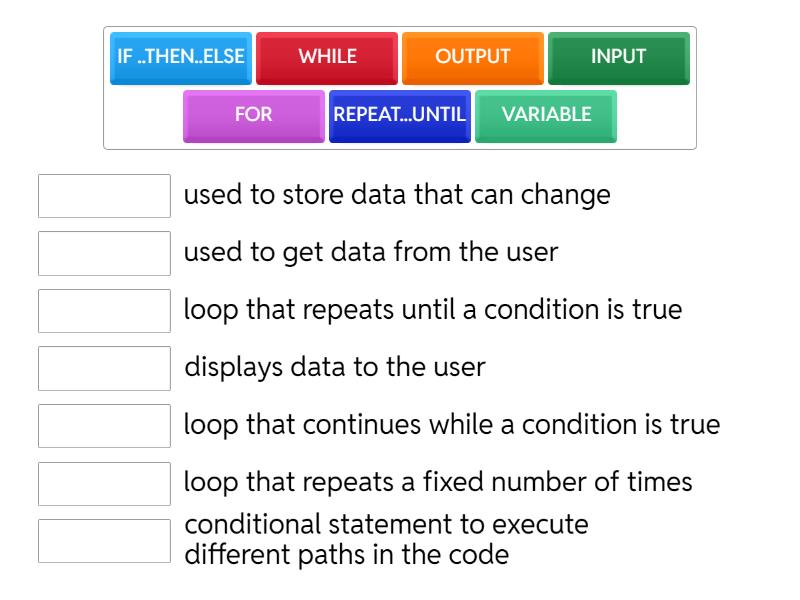The height and width of the screenshot is (600, 800).
Task: Click answer box for 'repeats until a condition is true'
Action: (104, 311)
